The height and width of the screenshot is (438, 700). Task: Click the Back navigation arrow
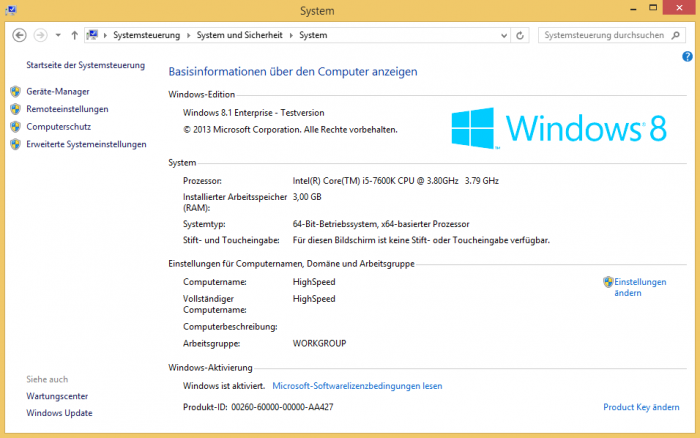(19, 35)
